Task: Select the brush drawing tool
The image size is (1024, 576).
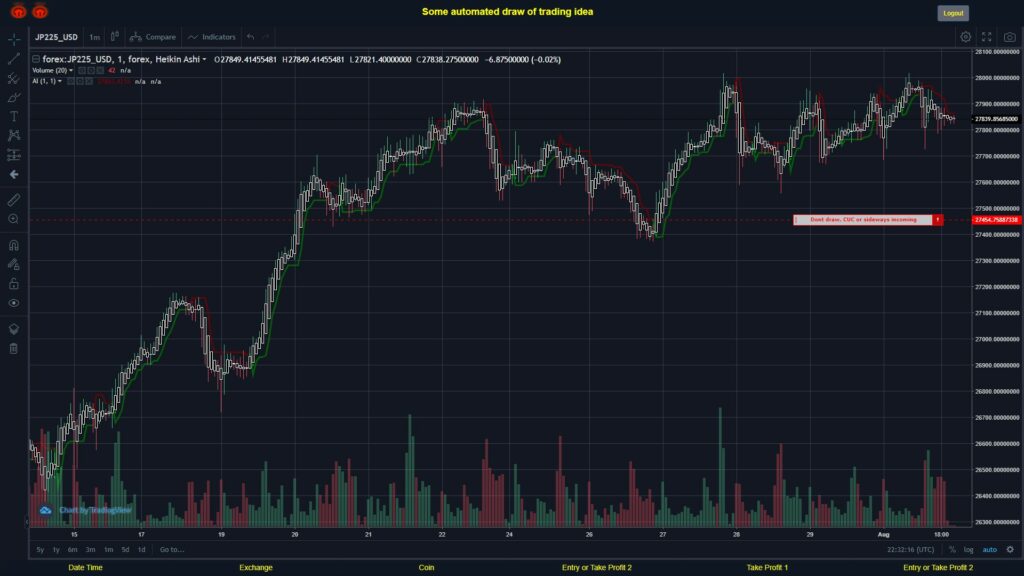Action: click(14, 97)
